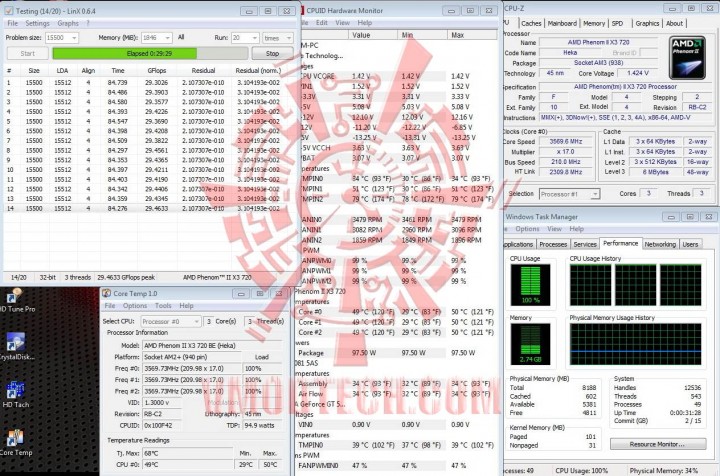Open Options menu in Task Manager
Viewport: 720px width, 476px height.
(x=527, y=229)
